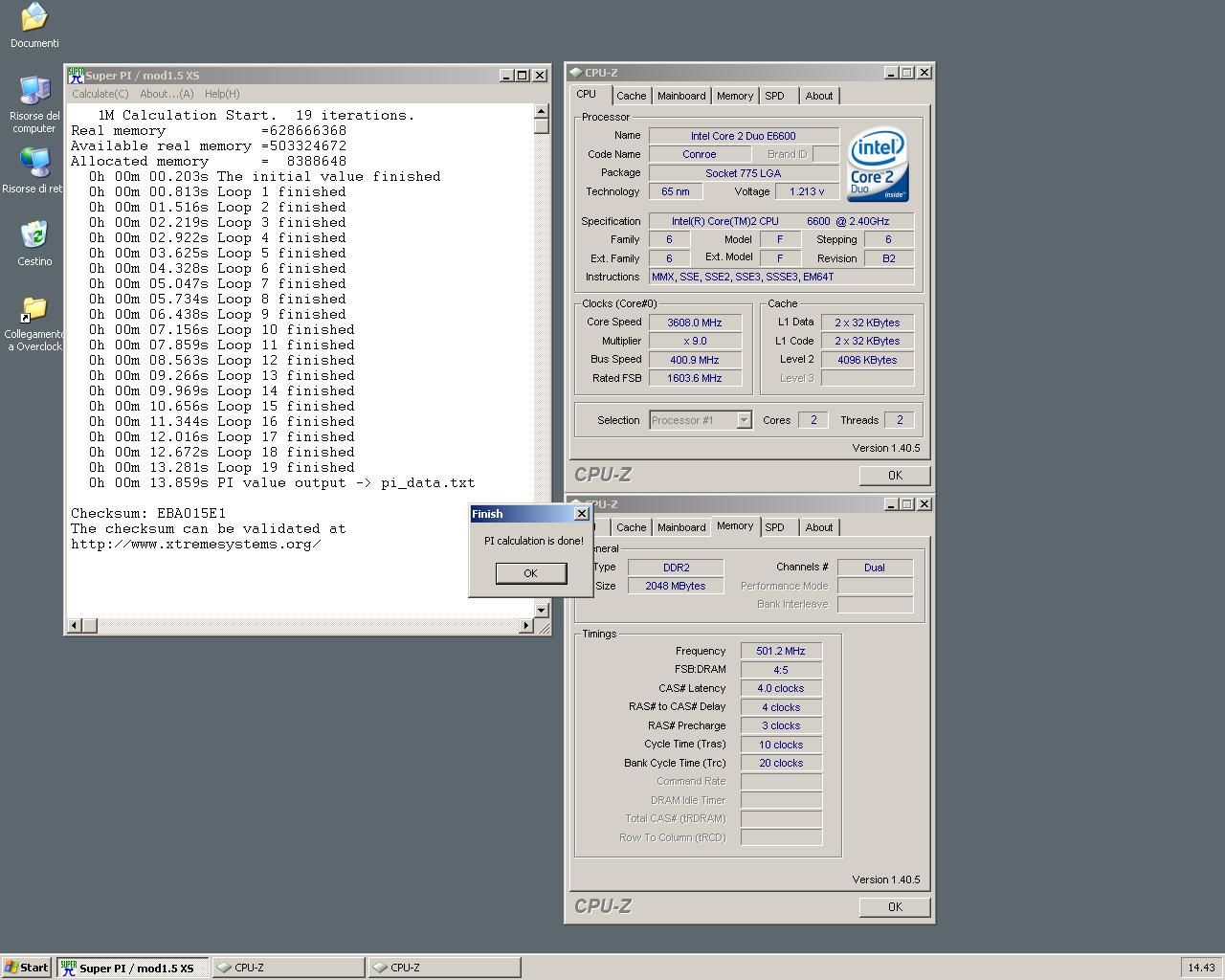The height and width of the screenshot is (980, 1225).
Task: Select the CPU tab in the upper CPU-Z window
Action: 587,95
